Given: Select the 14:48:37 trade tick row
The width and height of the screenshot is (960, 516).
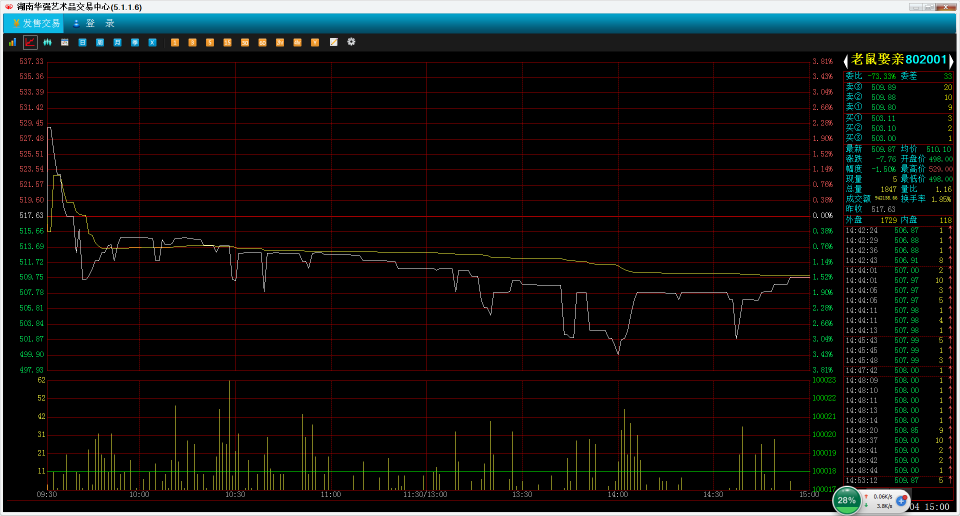Looking at the screenshot, I should (899, 441).
